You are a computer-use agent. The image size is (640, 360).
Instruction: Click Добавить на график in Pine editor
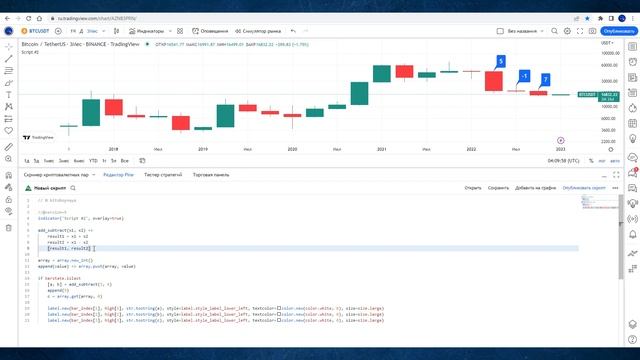tap(536, 188)
